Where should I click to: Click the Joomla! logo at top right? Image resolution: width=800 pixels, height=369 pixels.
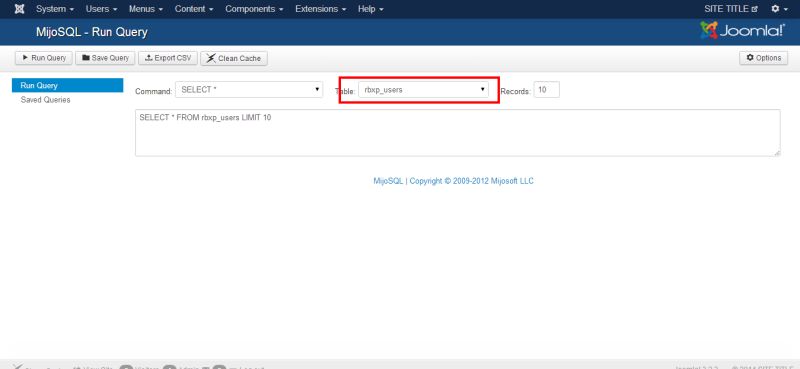click(742, 31)
